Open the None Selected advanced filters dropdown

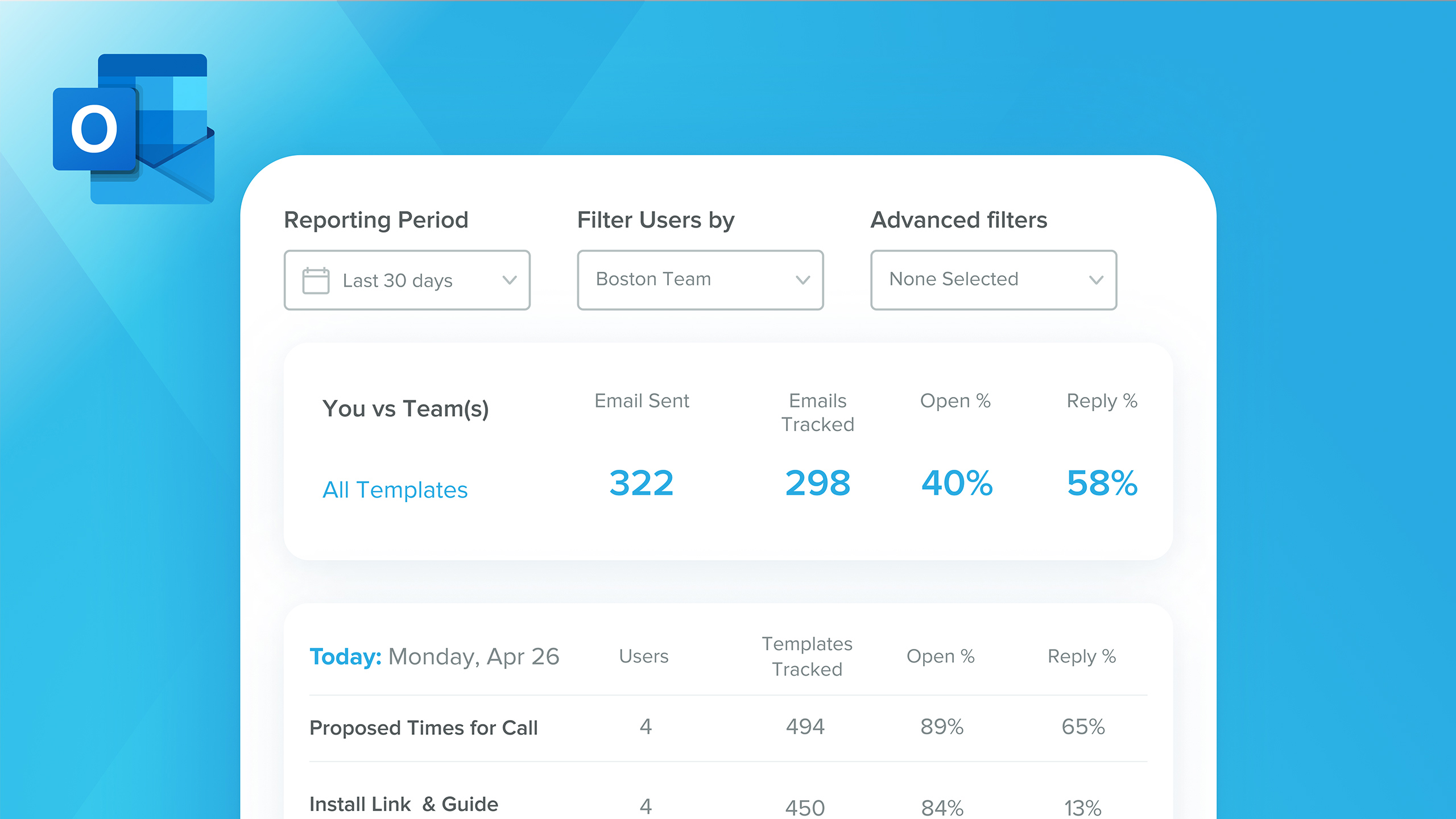[x=994, y=280]
